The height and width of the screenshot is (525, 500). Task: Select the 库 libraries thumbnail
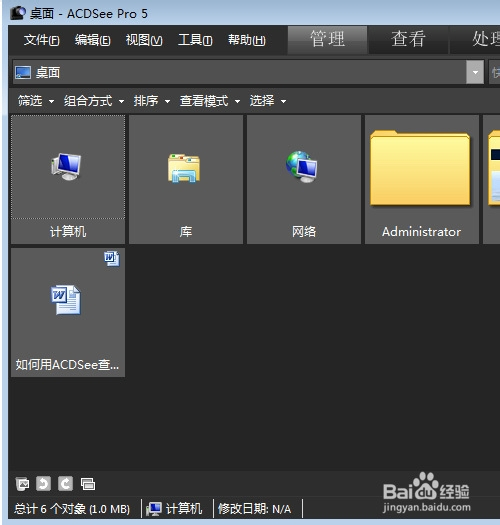186,179
